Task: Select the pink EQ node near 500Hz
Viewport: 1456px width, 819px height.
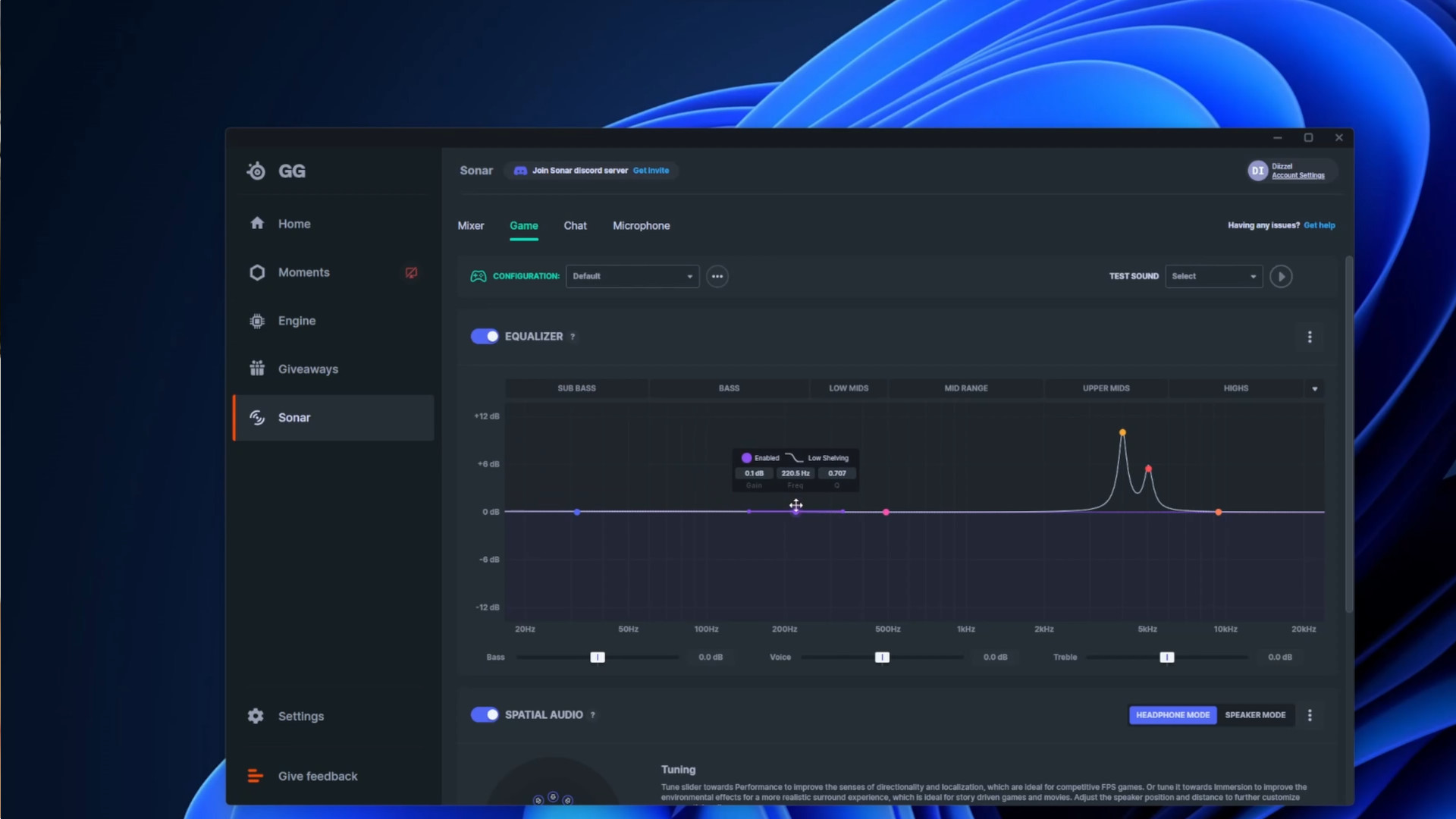Action: pyautogui.click(x=886, y=512)
